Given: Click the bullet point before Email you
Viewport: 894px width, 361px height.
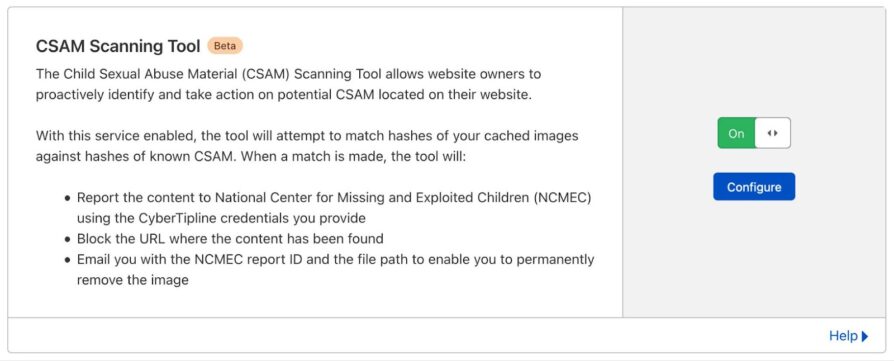Looking at the screenshot, I should tap(67, 260).
